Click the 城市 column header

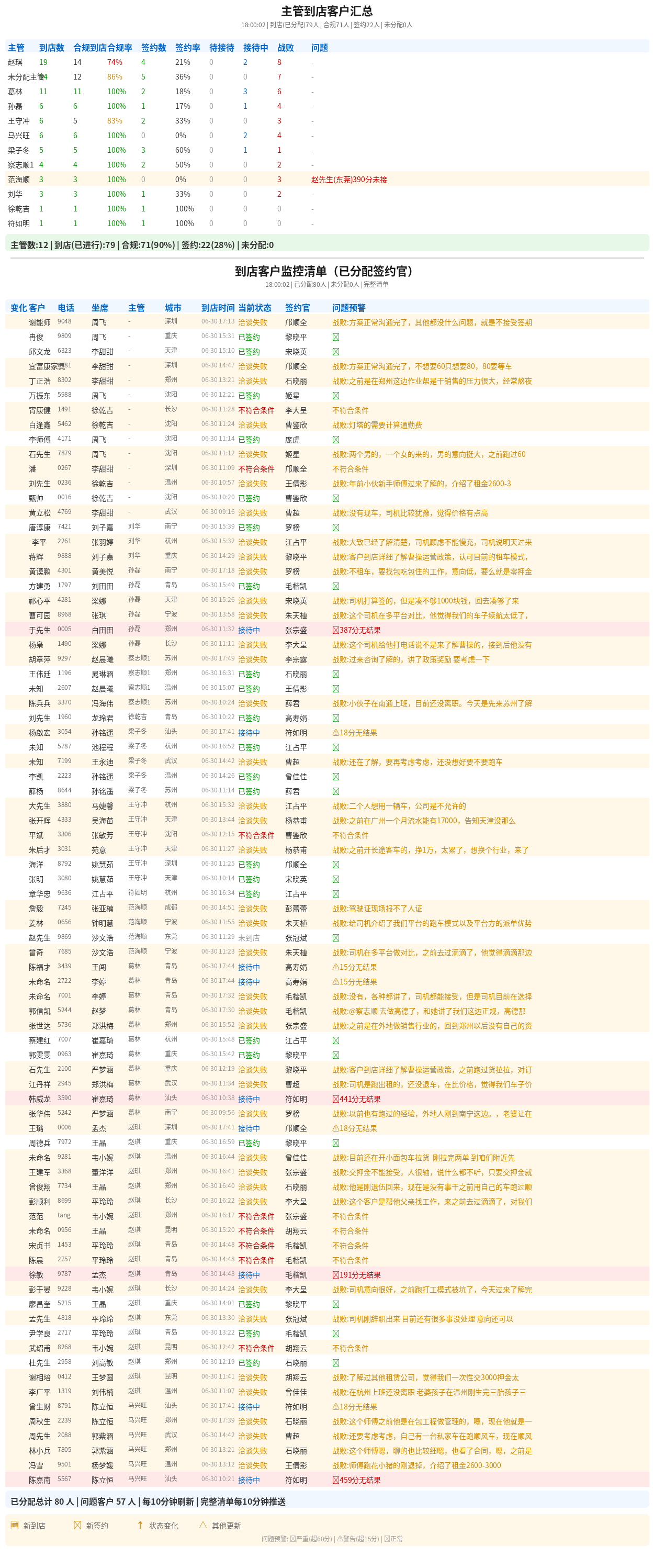[x=173, y=308]
